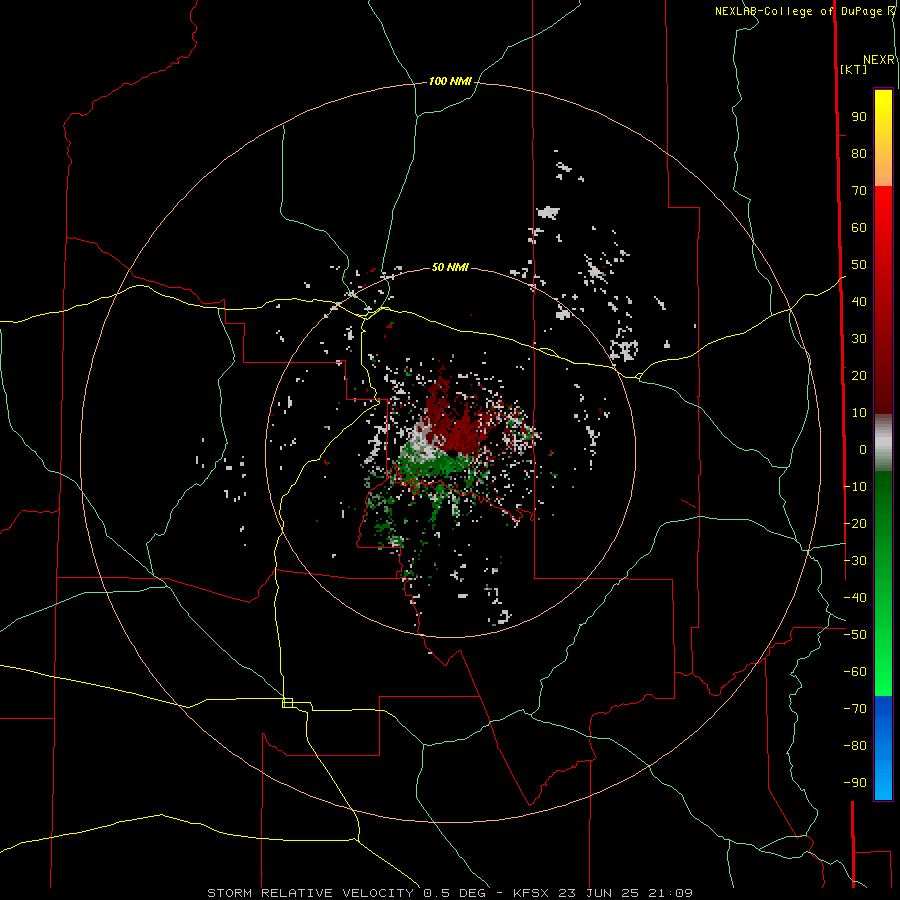
Task: Click the positive "40" scale value
Action: [859, 302]
